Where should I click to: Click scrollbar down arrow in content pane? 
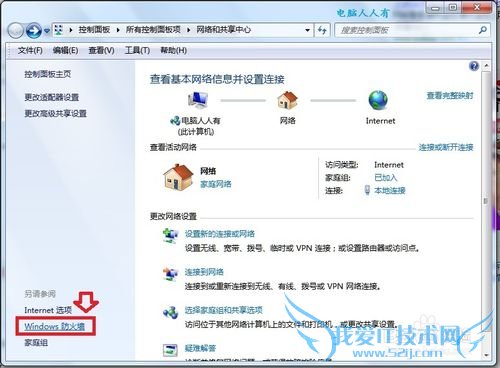(x=486, y=355)
